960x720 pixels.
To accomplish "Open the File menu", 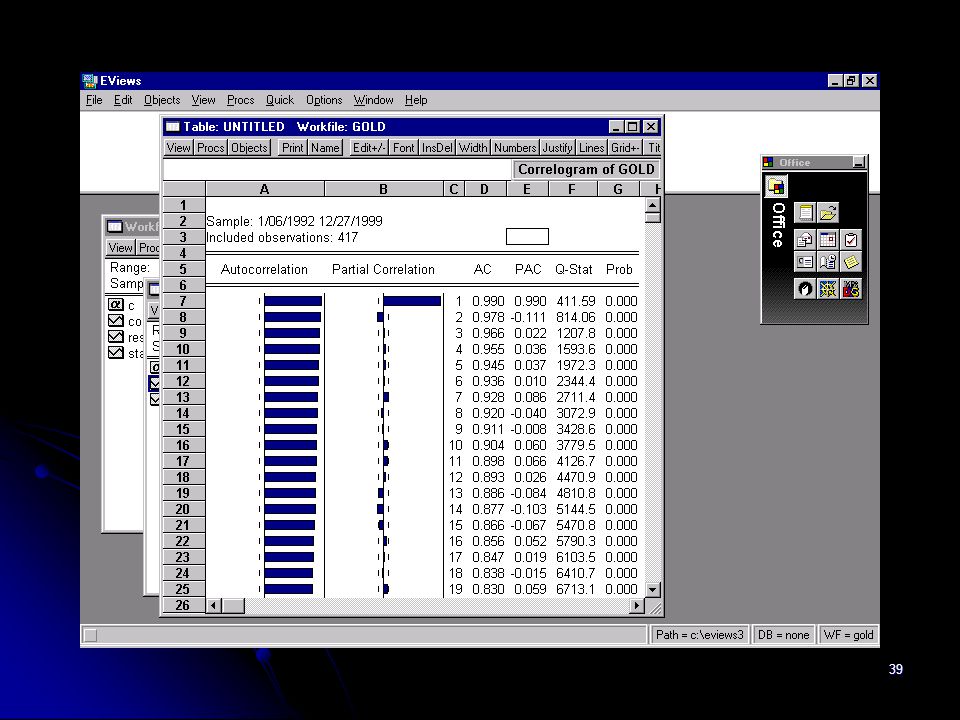I will [x=94, y=100].
